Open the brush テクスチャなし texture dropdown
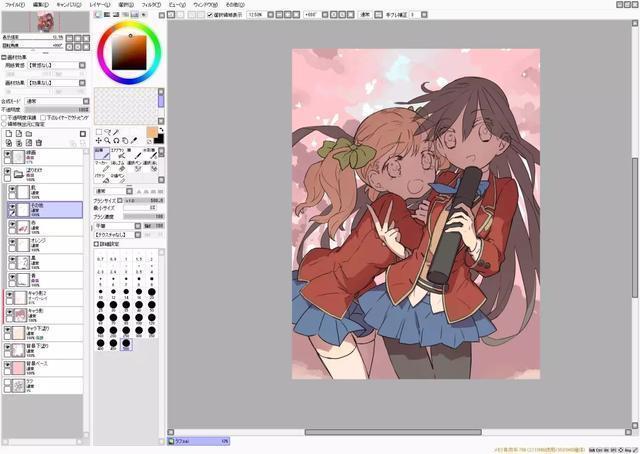 [x=138, y=235]
